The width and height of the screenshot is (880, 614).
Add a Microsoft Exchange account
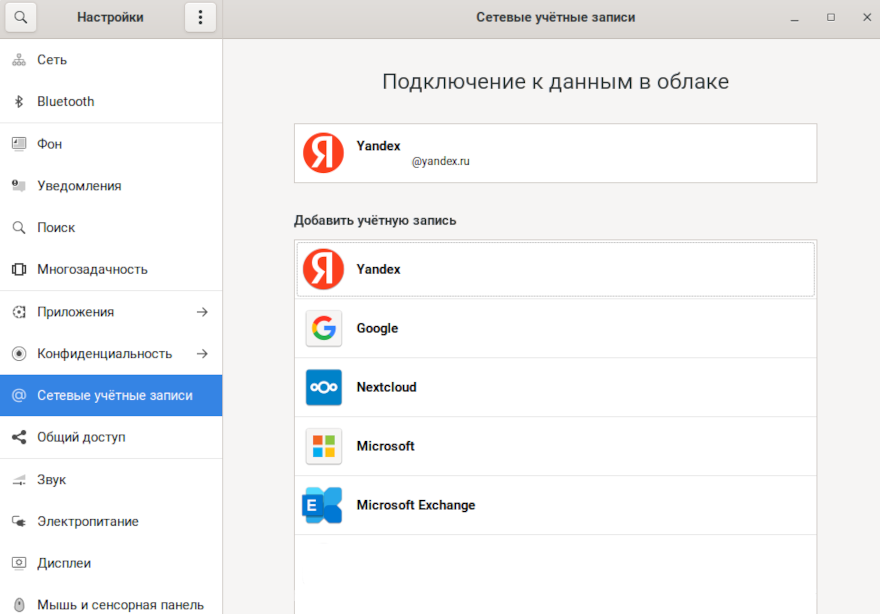click(555, 505)
